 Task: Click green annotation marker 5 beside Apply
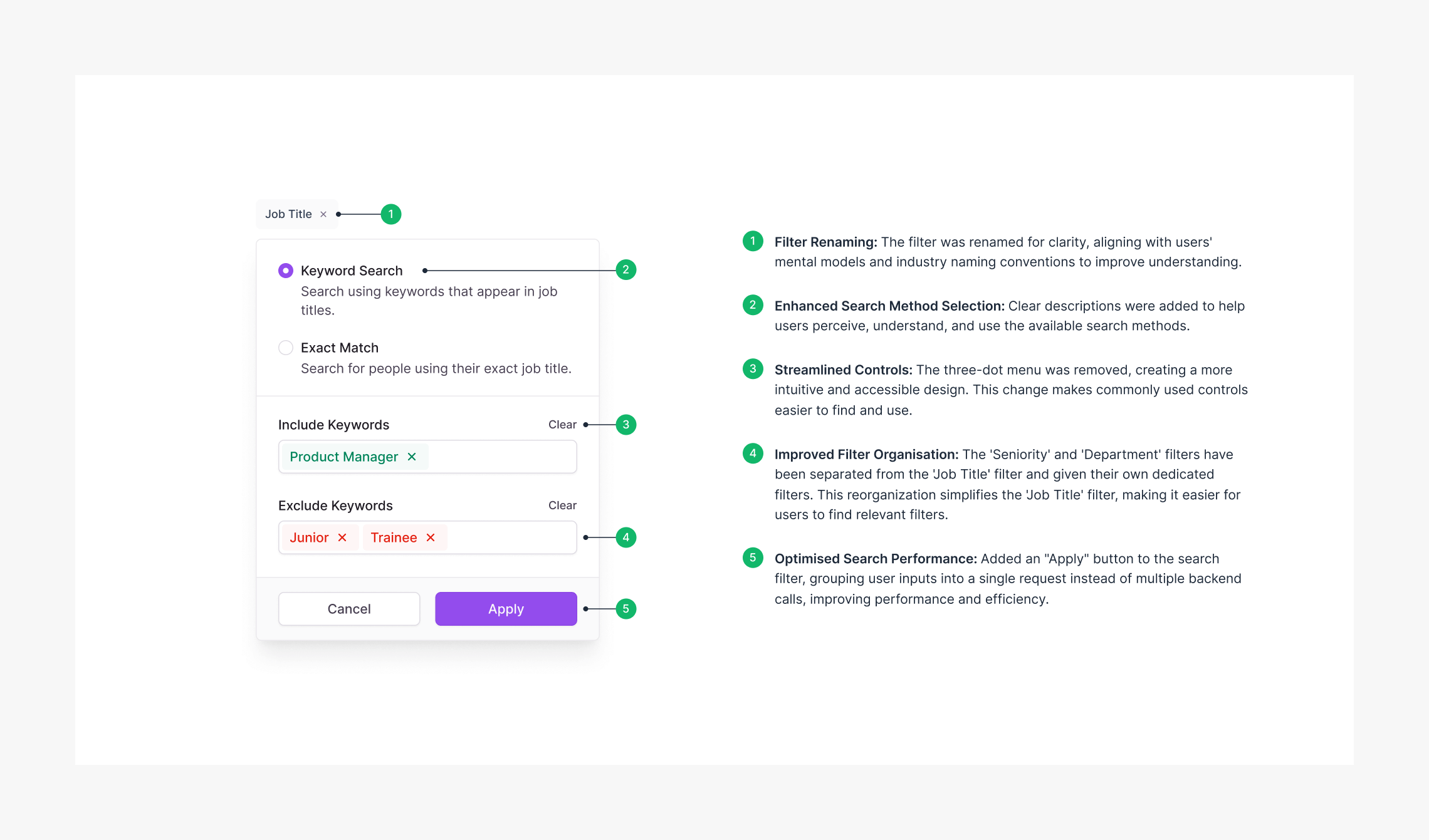[x=626, y=609]
